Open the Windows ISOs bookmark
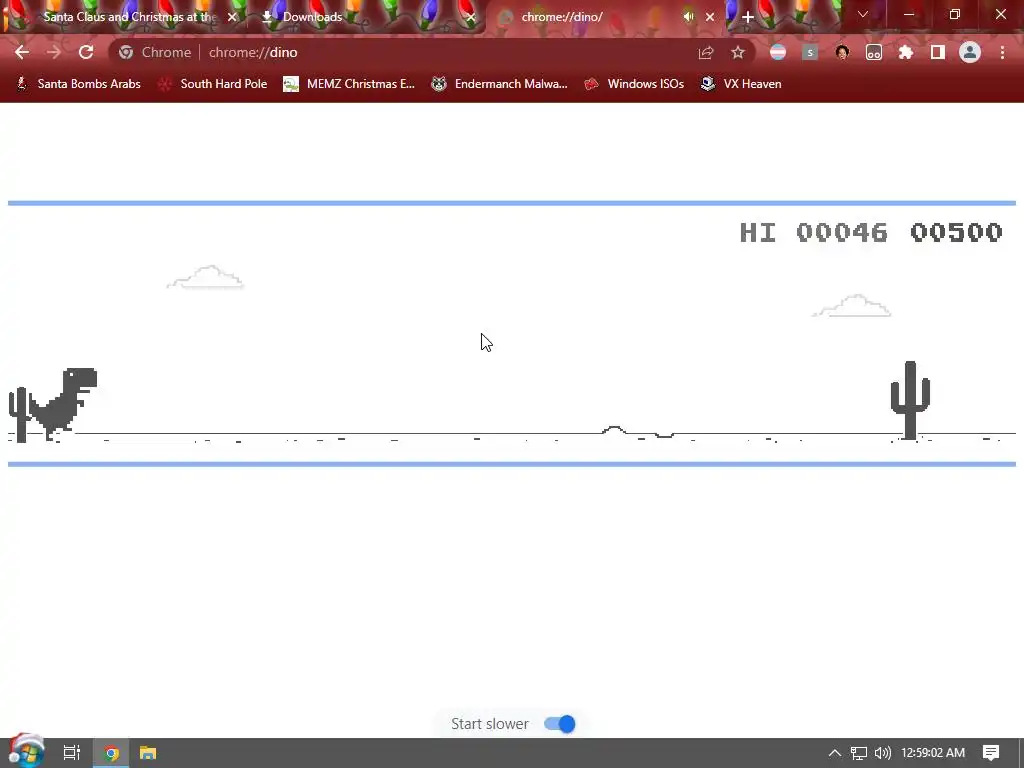Screen dimensions: 1024x768 point(634,84)
